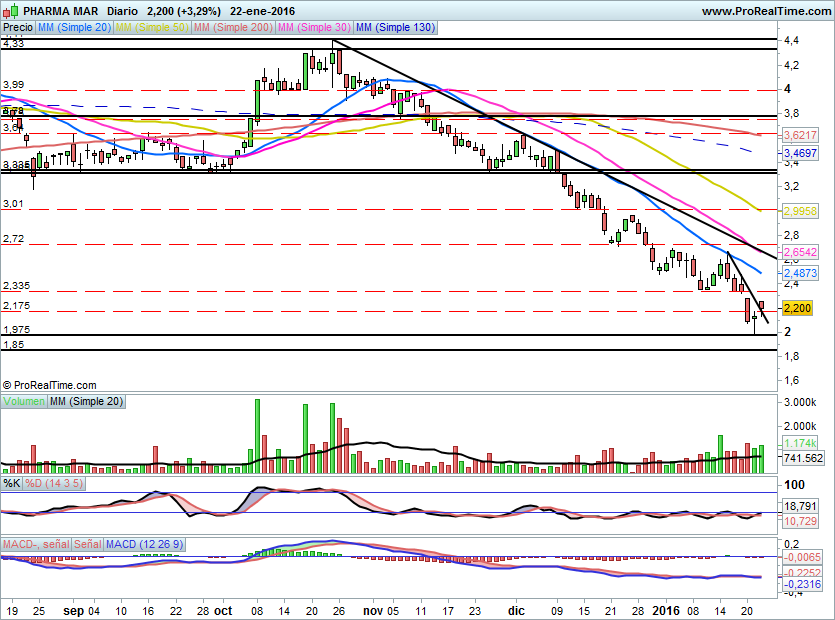Select the Volumen panel label
This screenshot has height=620, width=835.
point(24,401)
